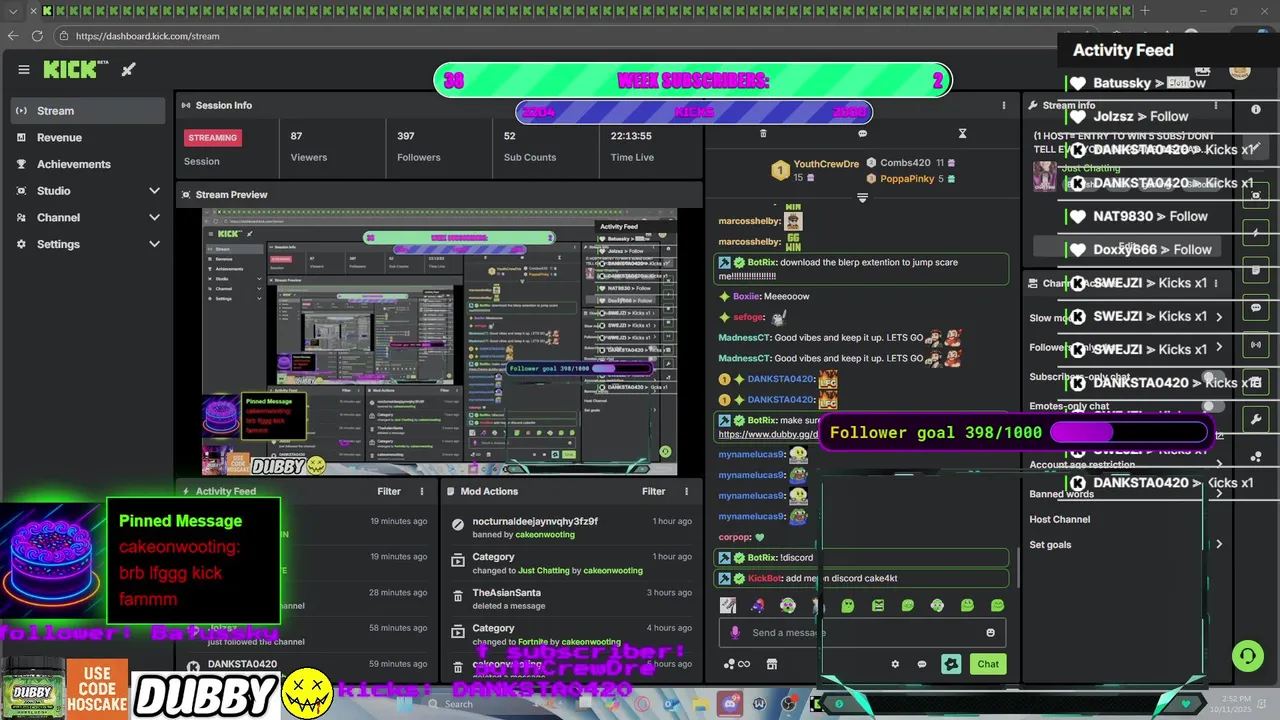Open Set goals arrow
The width and height of the screenshot is (1280, 720).
click(x=1218, y=545)
